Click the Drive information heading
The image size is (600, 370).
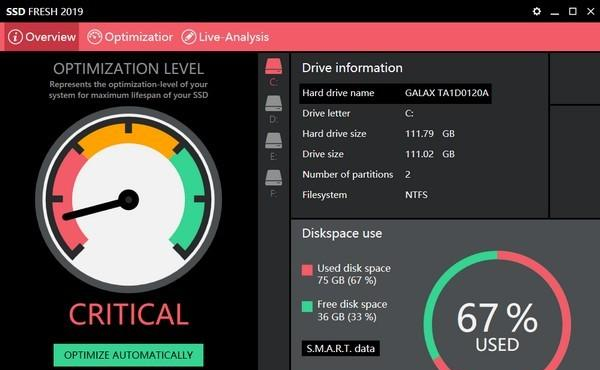(x=352, y=68)
